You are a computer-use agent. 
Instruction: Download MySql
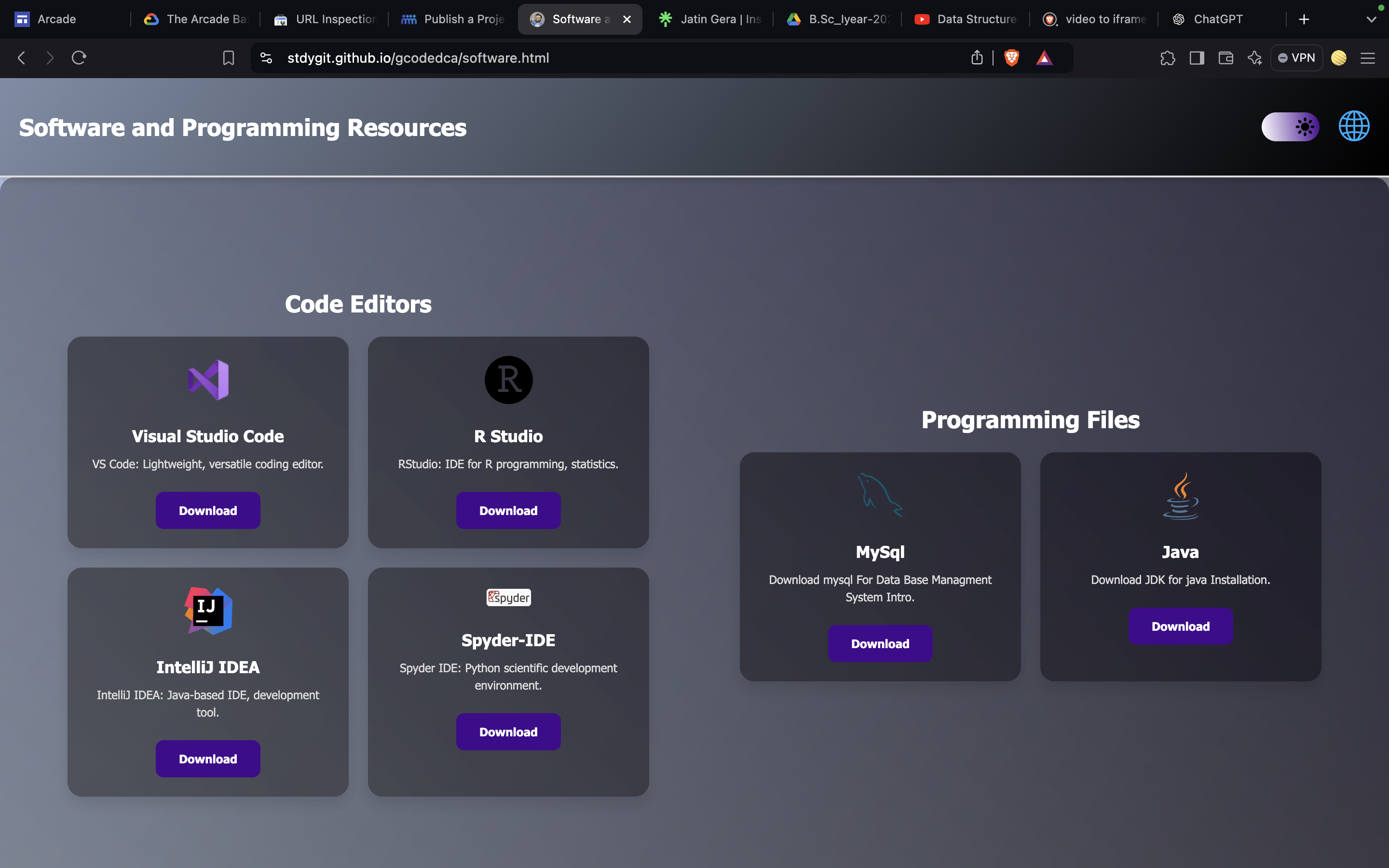click(880, 644)
